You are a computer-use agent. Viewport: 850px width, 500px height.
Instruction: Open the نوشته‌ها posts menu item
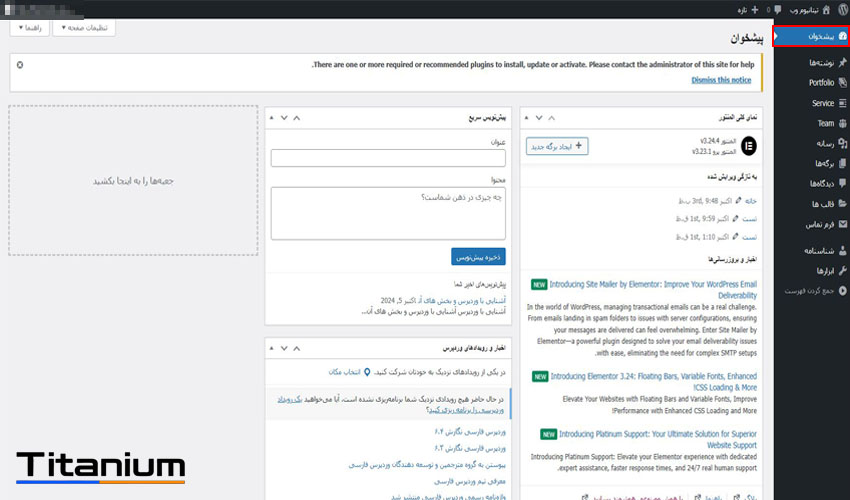pos(821,63)
